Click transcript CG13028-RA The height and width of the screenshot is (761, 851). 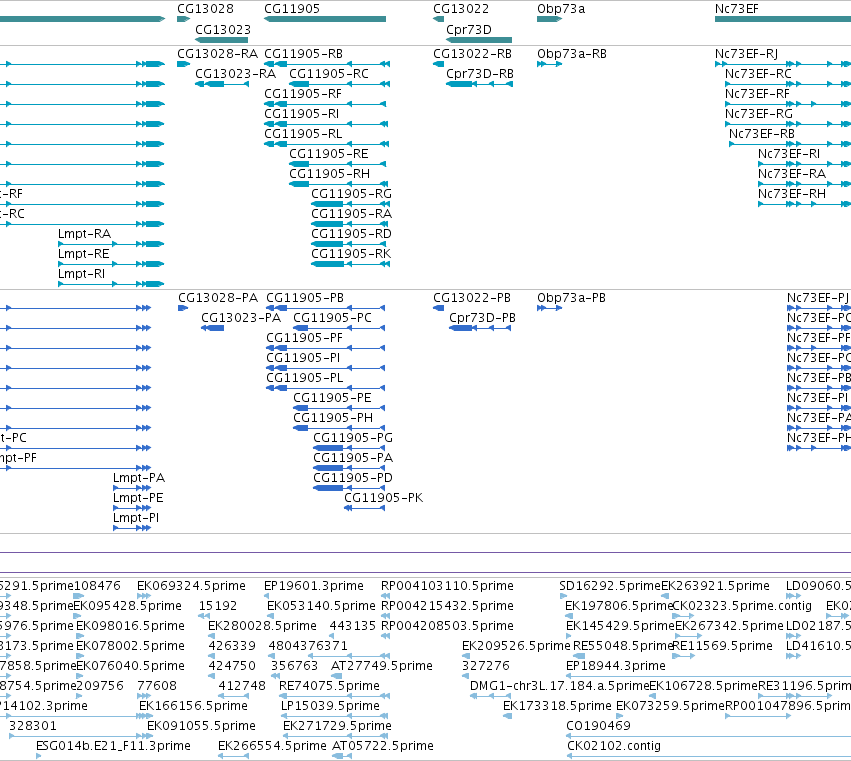click(x=218, y=54)
